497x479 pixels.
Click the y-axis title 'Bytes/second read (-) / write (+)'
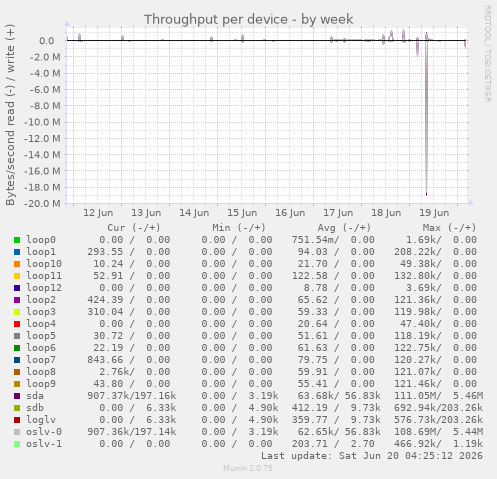click(10, 115)
